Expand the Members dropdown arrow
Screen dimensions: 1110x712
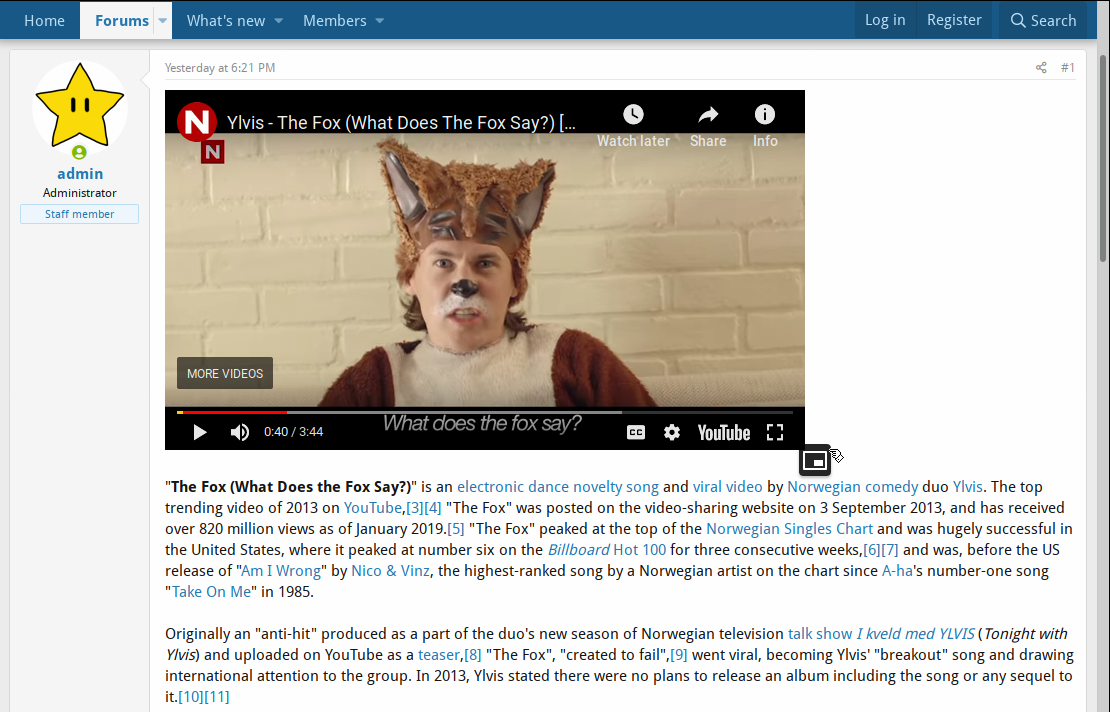(x=380, y=21)
